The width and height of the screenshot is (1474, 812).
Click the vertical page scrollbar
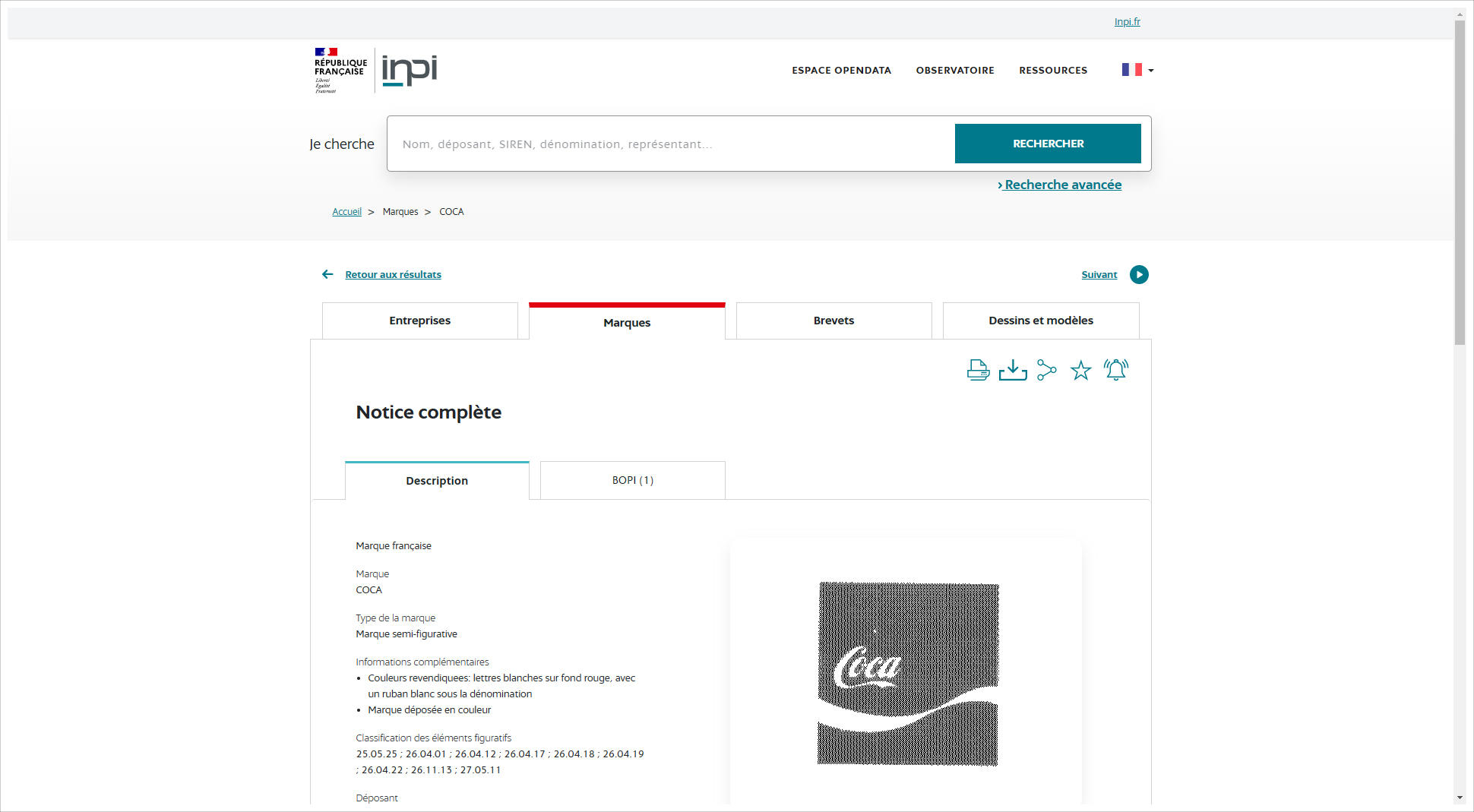point(1460,182)
